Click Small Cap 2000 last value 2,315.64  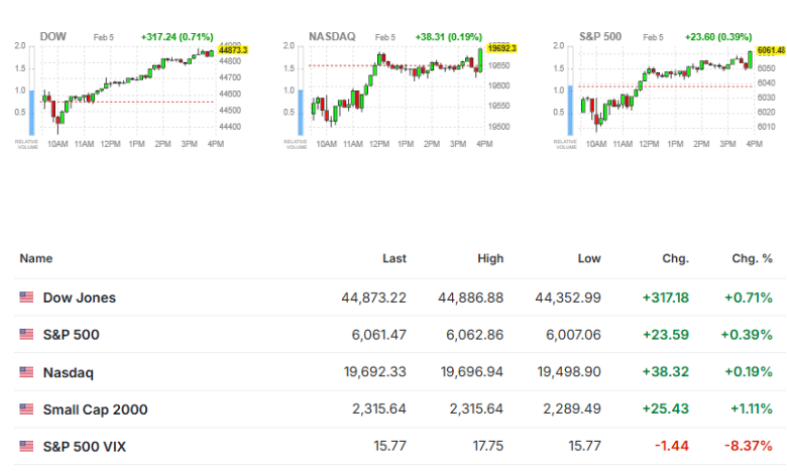[x=379, y=409]
